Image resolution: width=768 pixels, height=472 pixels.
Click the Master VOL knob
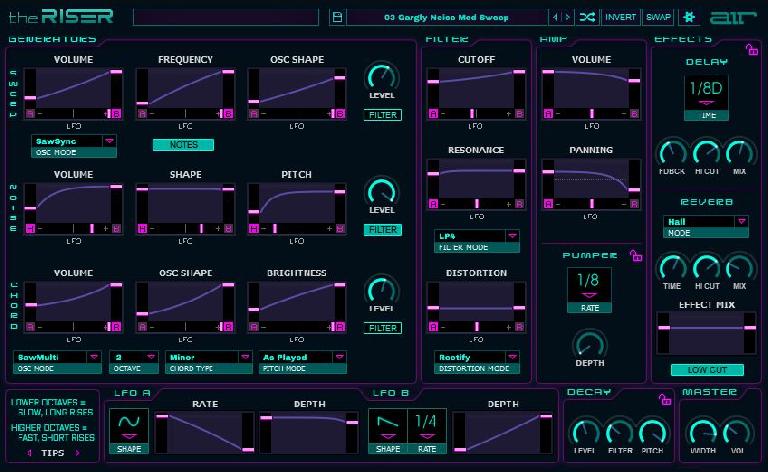point(737,431)
